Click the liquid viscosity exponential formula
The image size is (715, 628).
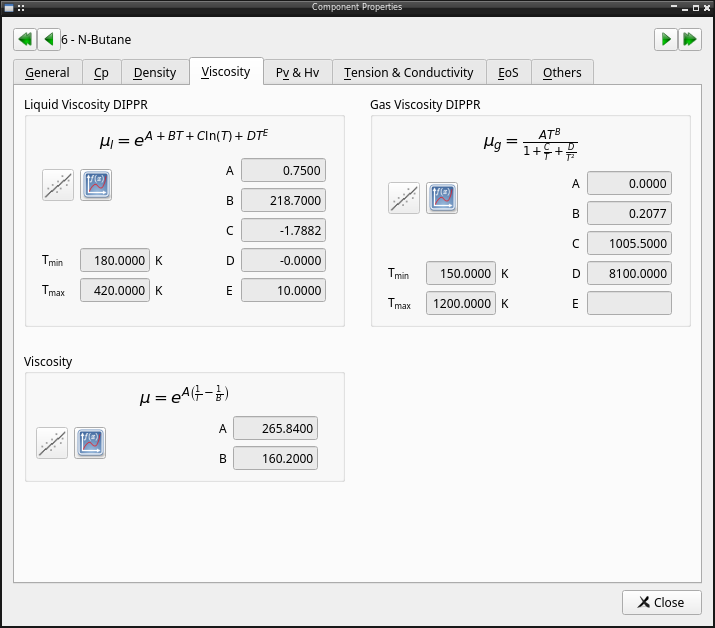(184, 139)
